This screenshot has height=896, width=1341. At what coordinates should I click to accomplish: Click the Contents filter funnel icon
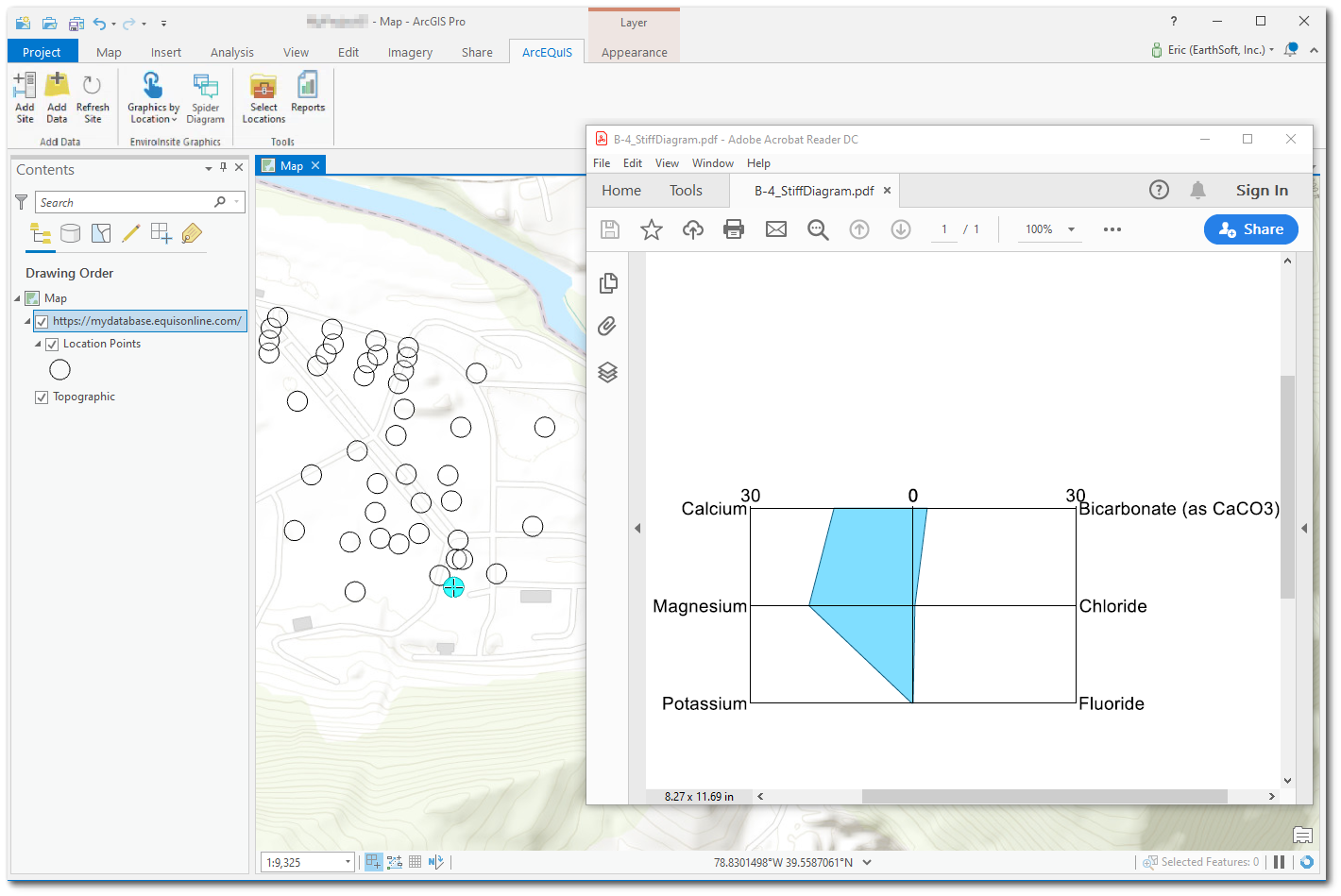pos(22,202)
